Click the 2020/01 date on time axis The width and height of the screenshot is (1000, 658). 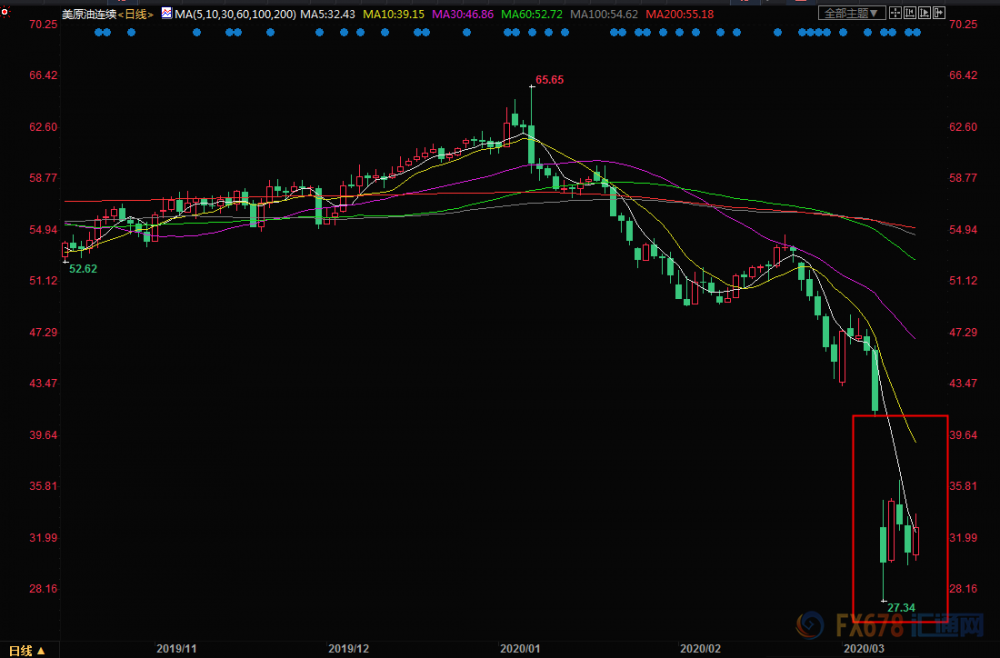(520, 648)
